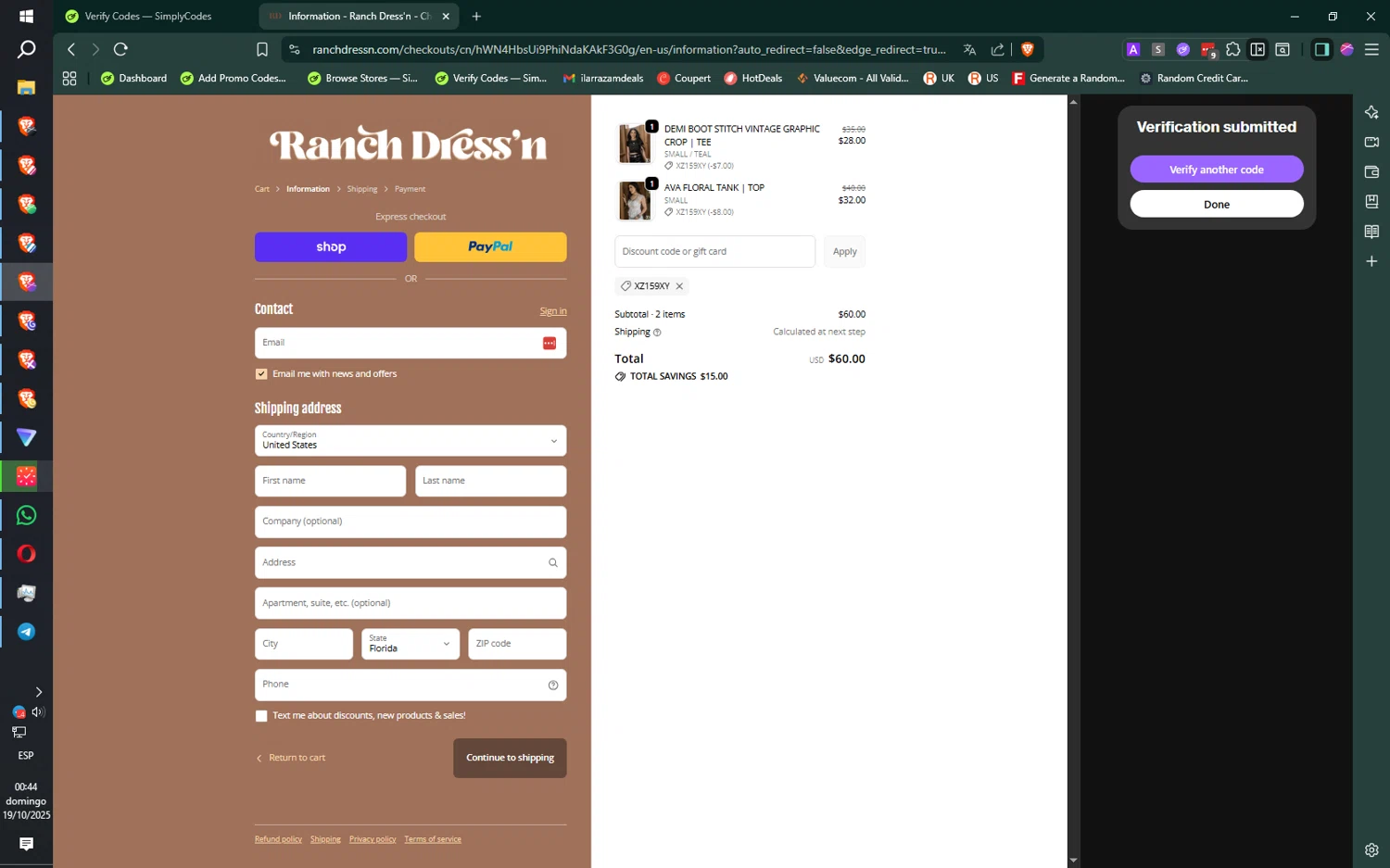Close the Ranch Dress'n Information tab
Screen dimensions: 1390x868
(446, 16)
